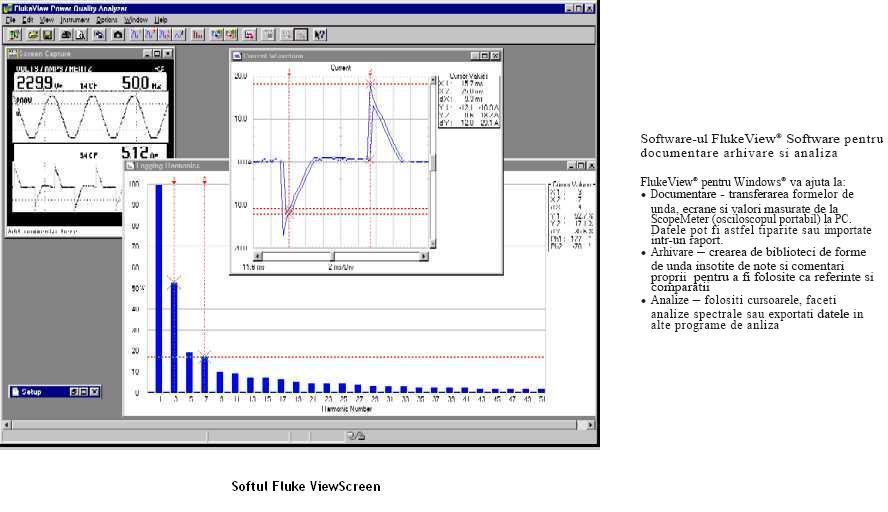Click the 'Current' chart title

coord(341,67)
